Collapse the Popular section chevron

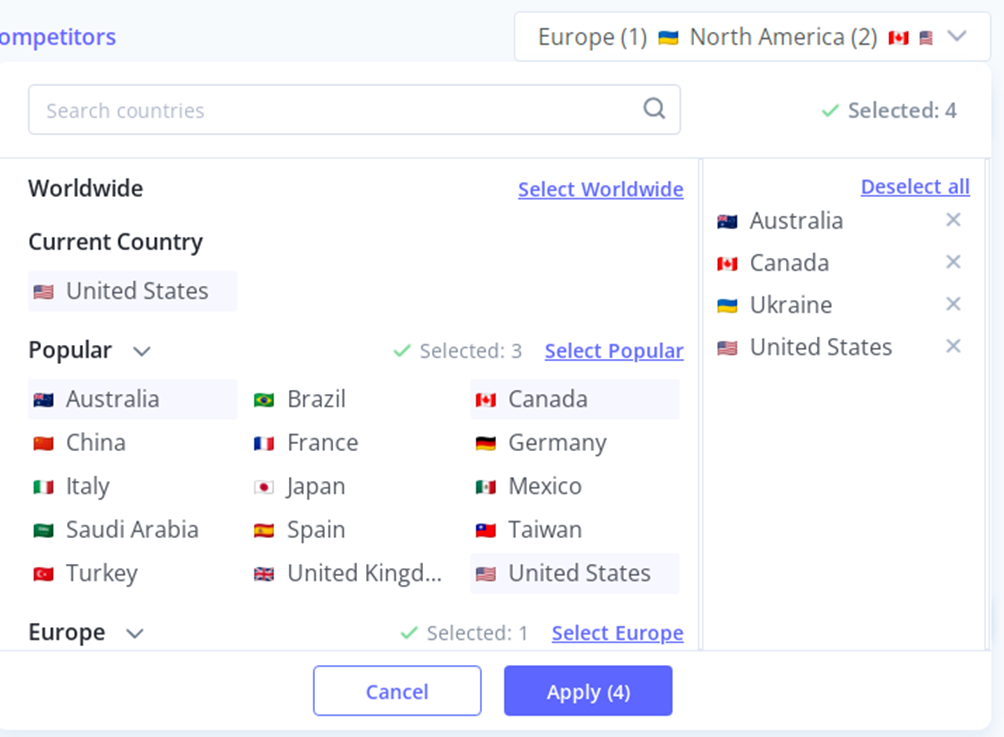[x=142, y=351]
